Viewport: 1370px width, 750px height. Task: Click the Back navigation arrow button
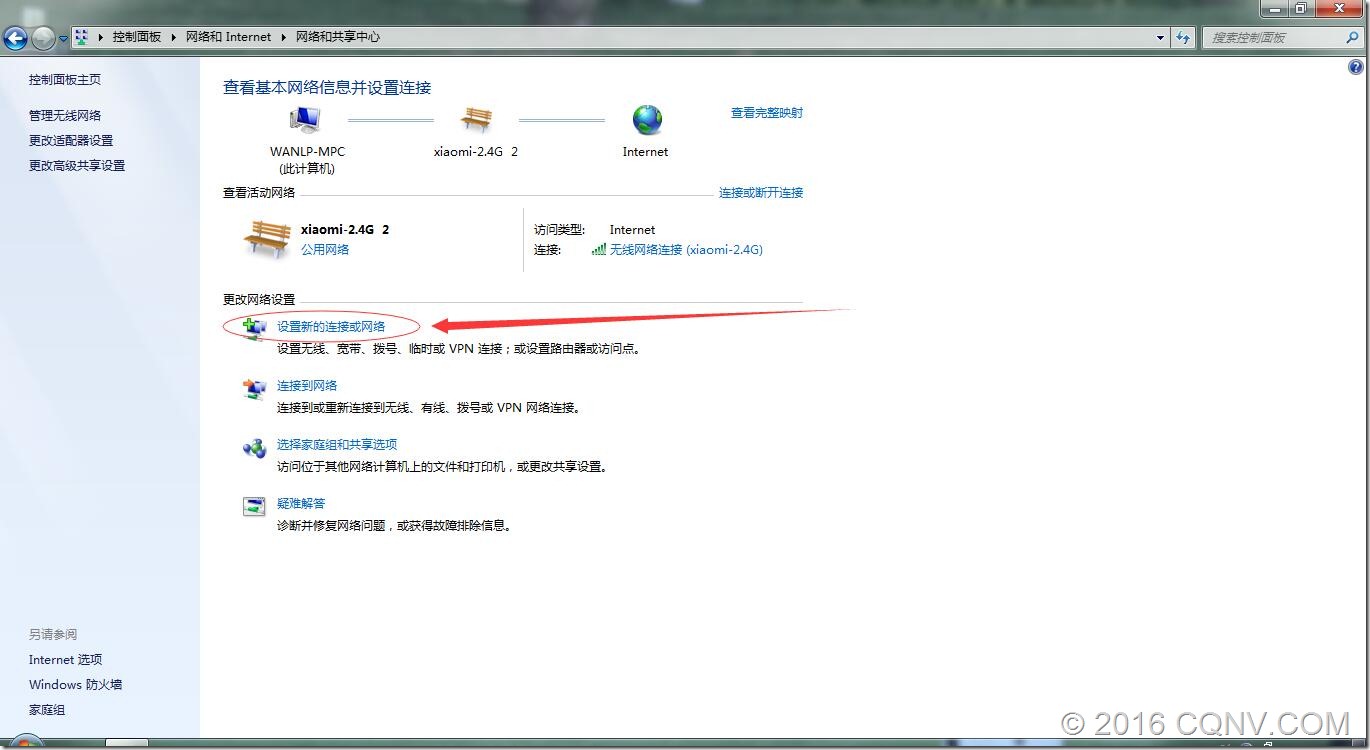click(15, 39)
